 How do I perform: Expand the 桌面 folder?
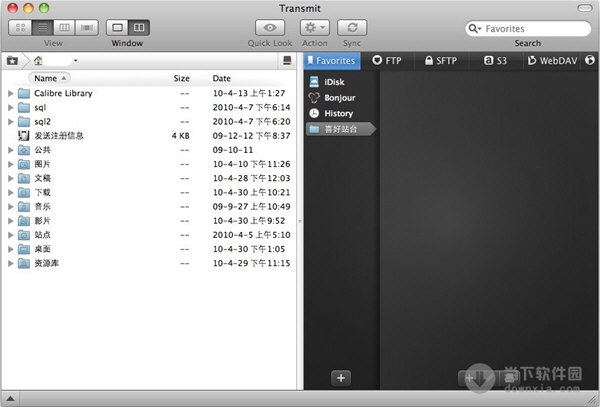11,249
